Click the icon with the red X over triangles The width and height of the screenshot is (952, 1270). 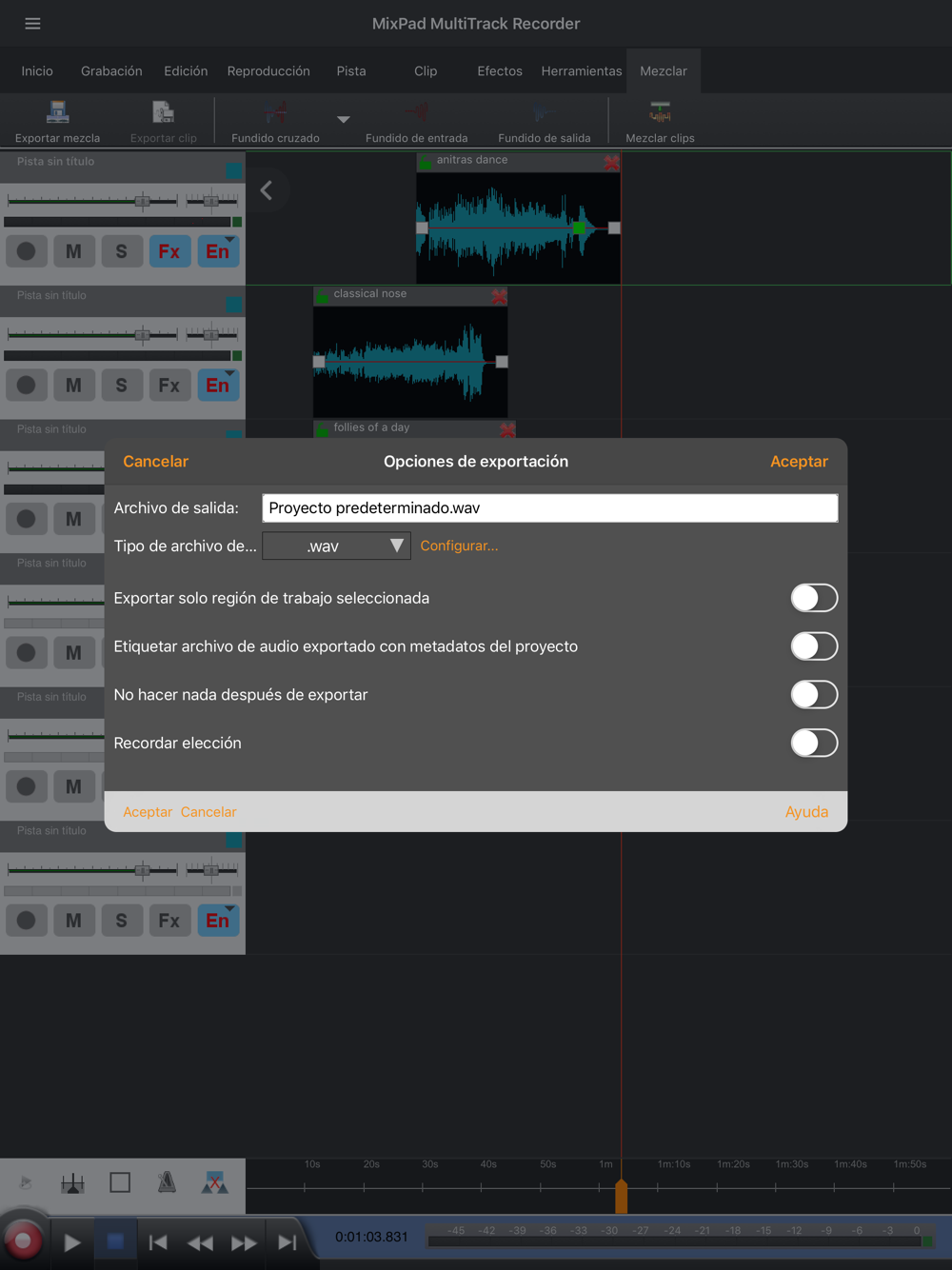pyautogui.click(x=215, y=1182)
